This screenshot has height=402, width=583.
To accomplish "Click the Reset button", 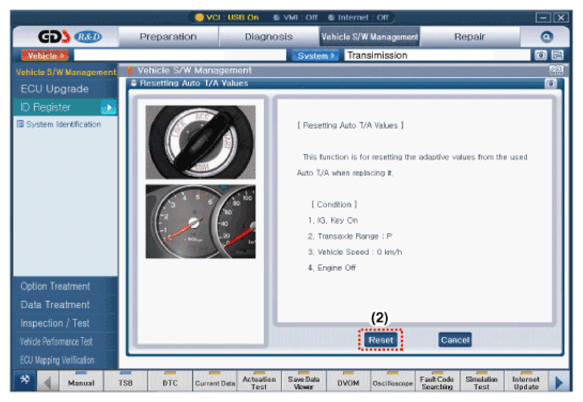I will click(380, 340).
